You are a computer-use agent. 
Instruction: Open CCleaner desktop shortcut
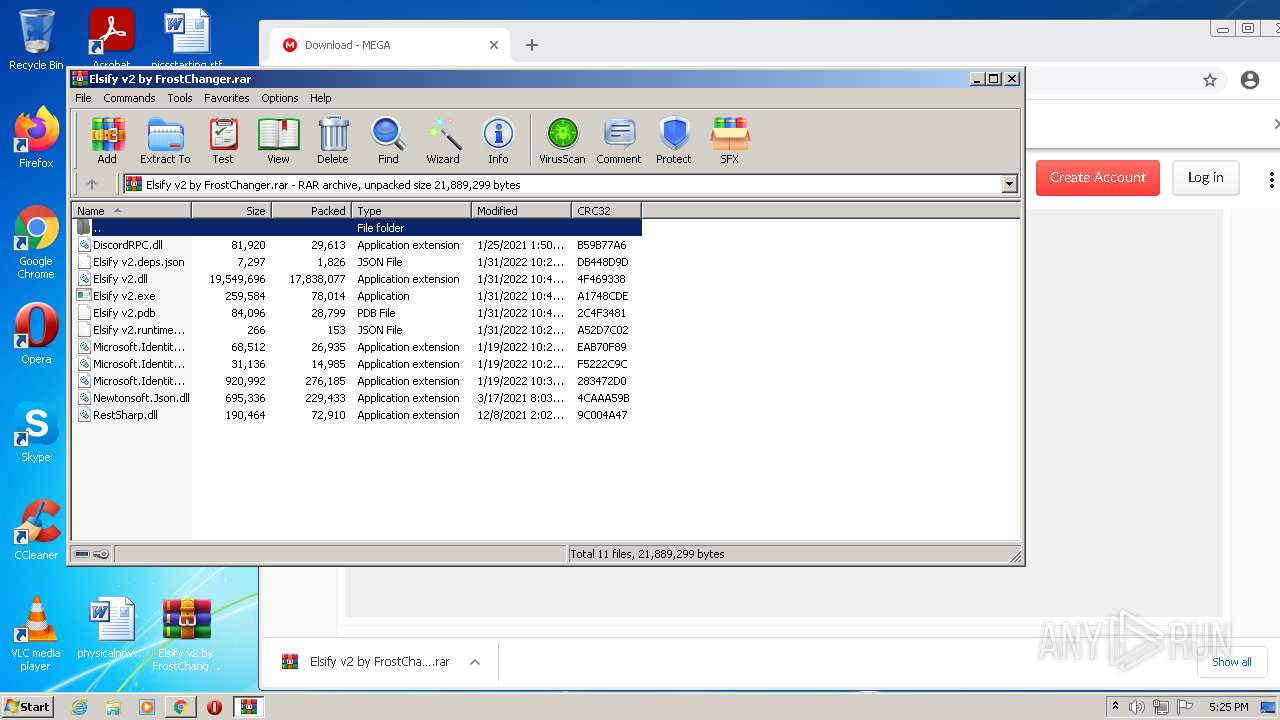point(36,530)
